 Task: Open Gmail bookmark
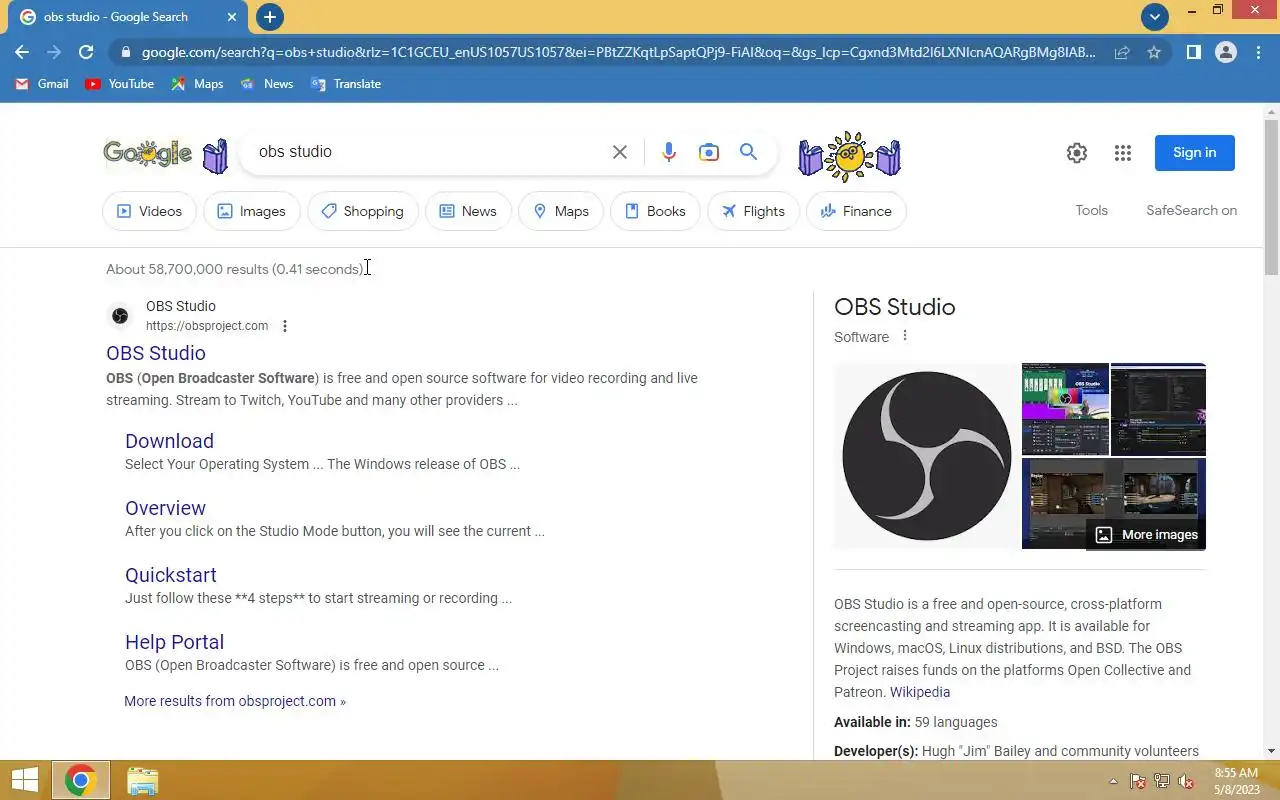[x=42, y=84]
